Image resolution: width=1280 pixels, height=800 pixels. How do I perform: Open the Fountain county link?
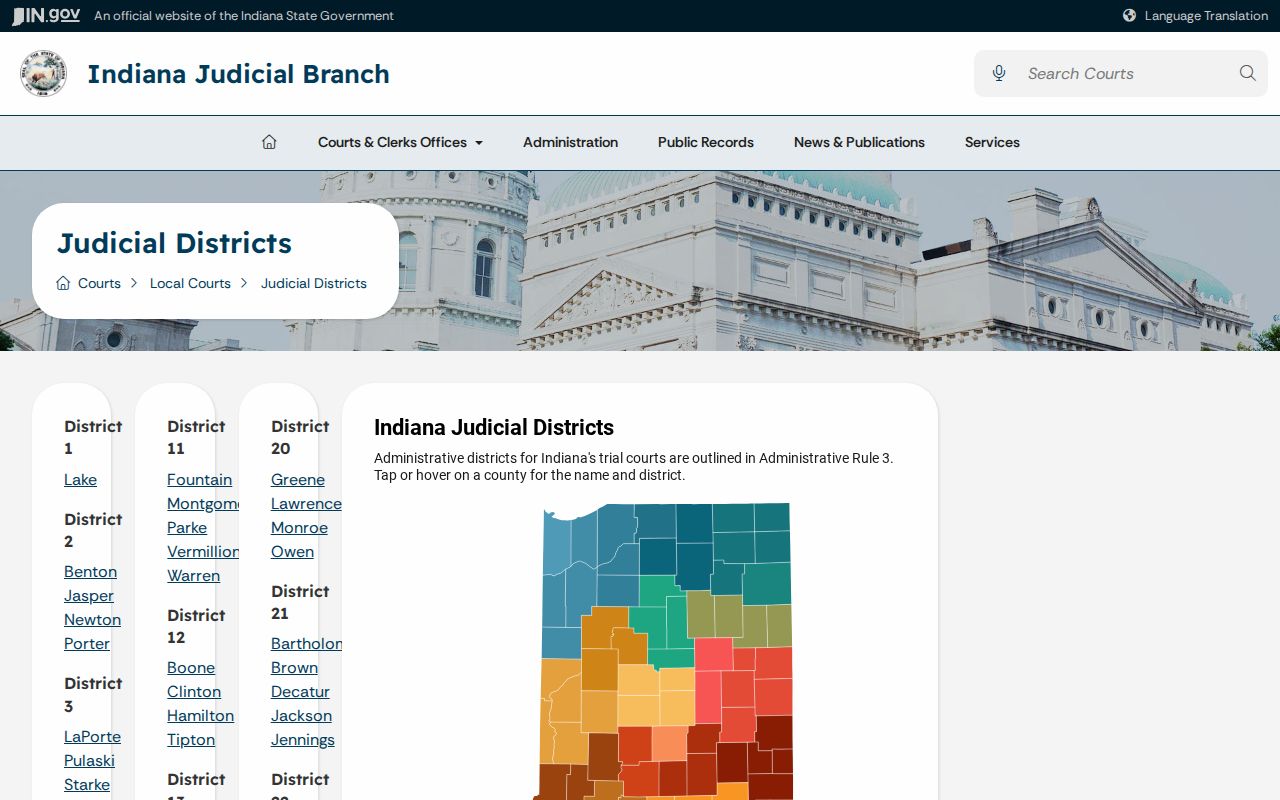pyautogui.click(x=199, y=480)
